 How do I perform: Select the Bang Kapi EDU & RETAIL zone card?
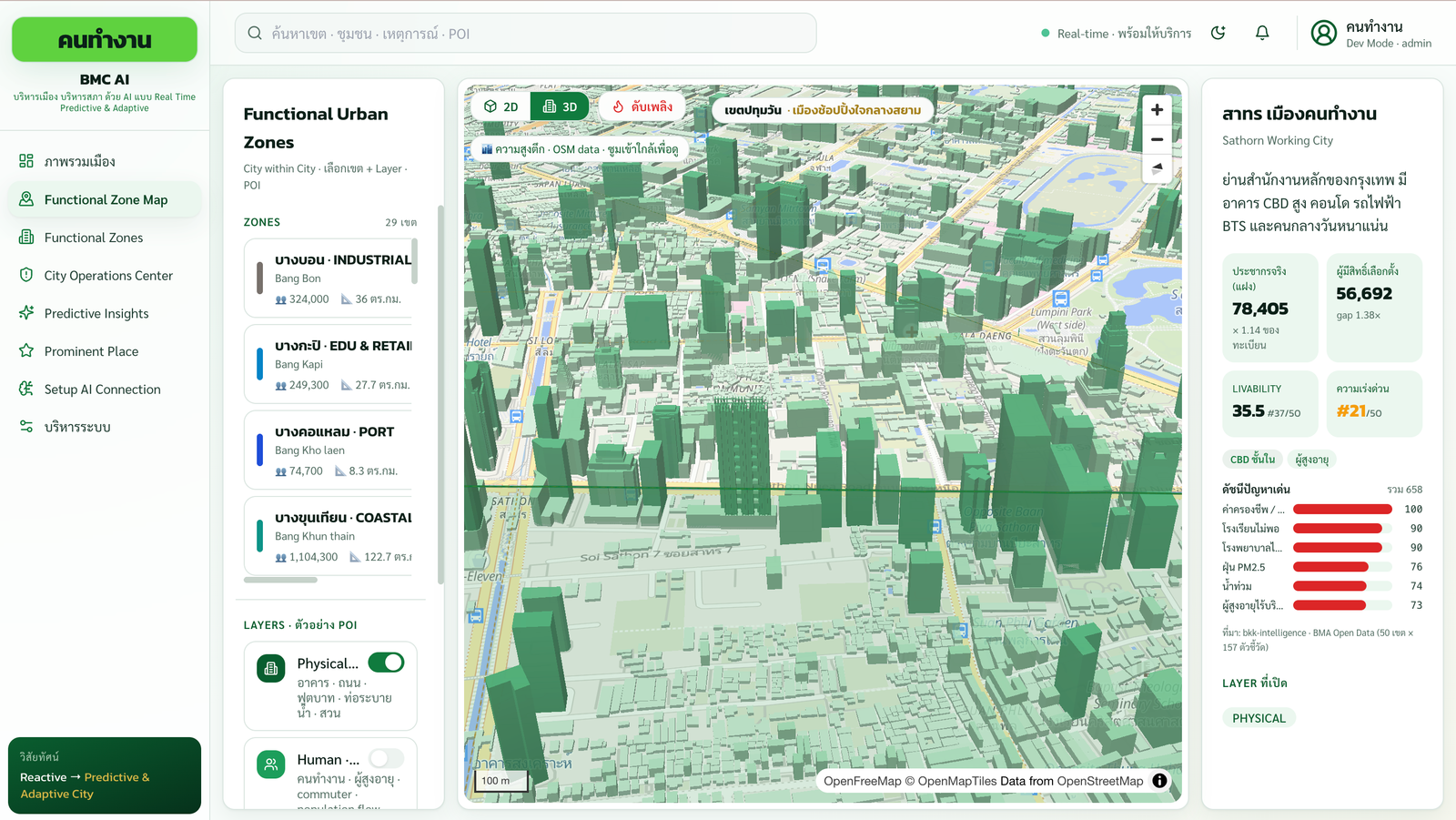329,364
